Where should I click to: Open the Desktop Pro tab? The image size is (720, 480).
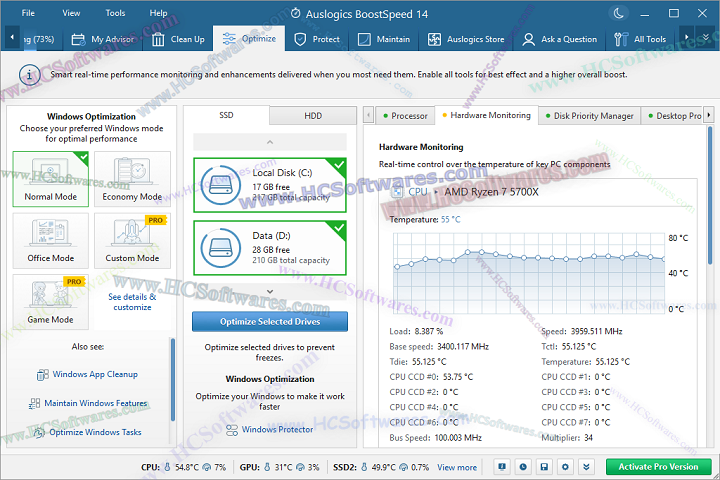[674, 116]
